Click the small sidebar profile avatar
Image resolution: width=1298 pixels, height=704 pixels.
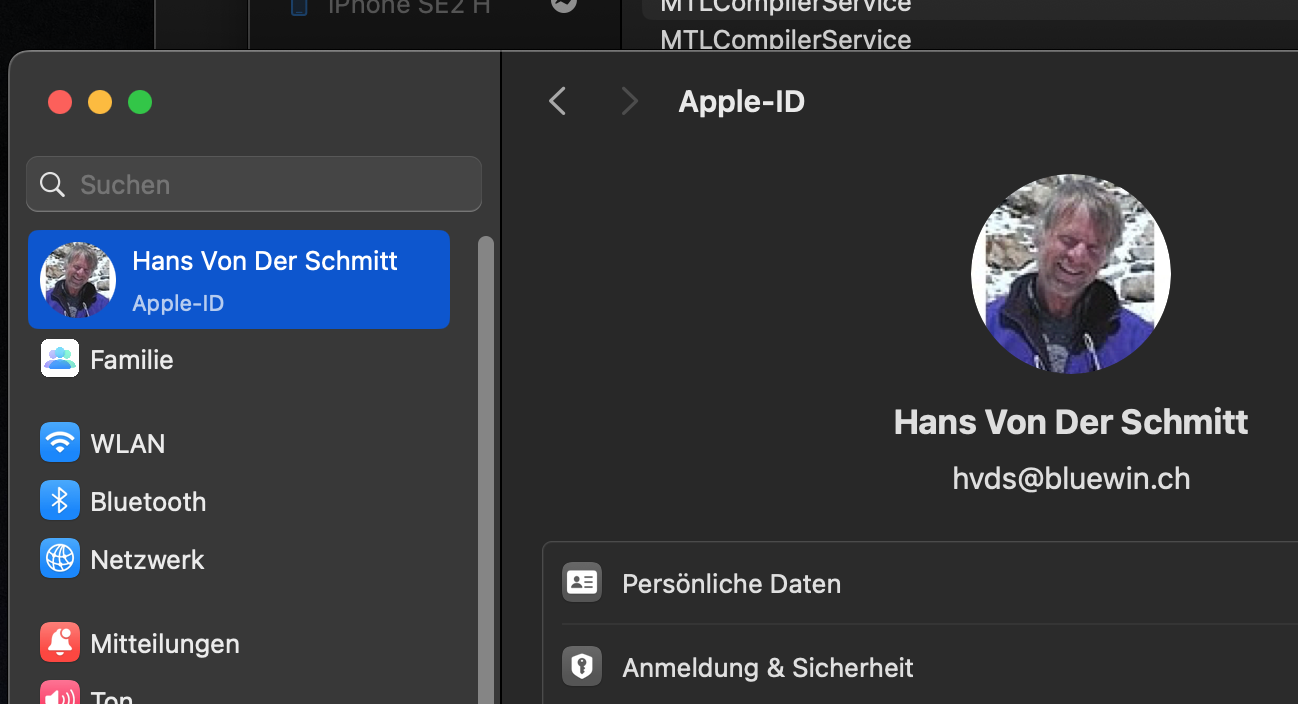pos(78,279)
